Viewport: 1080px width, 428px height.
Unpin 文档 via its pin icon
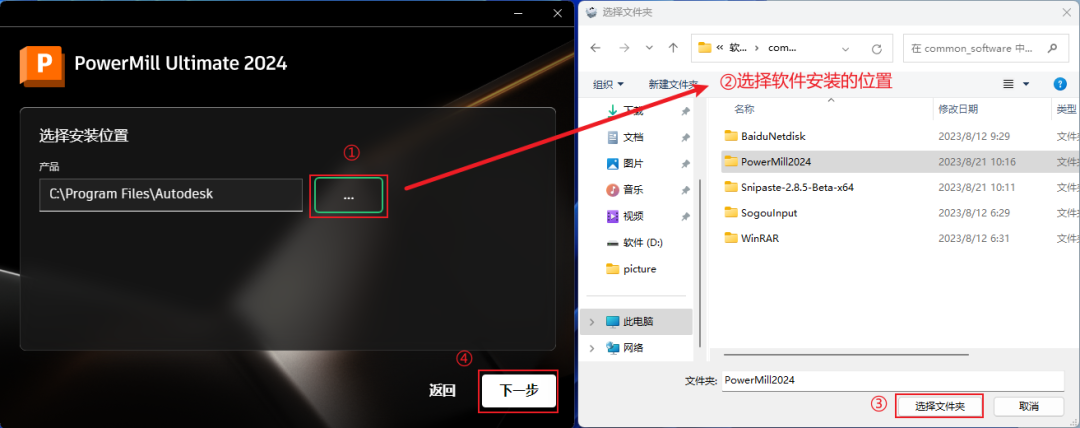click(685, 138)
